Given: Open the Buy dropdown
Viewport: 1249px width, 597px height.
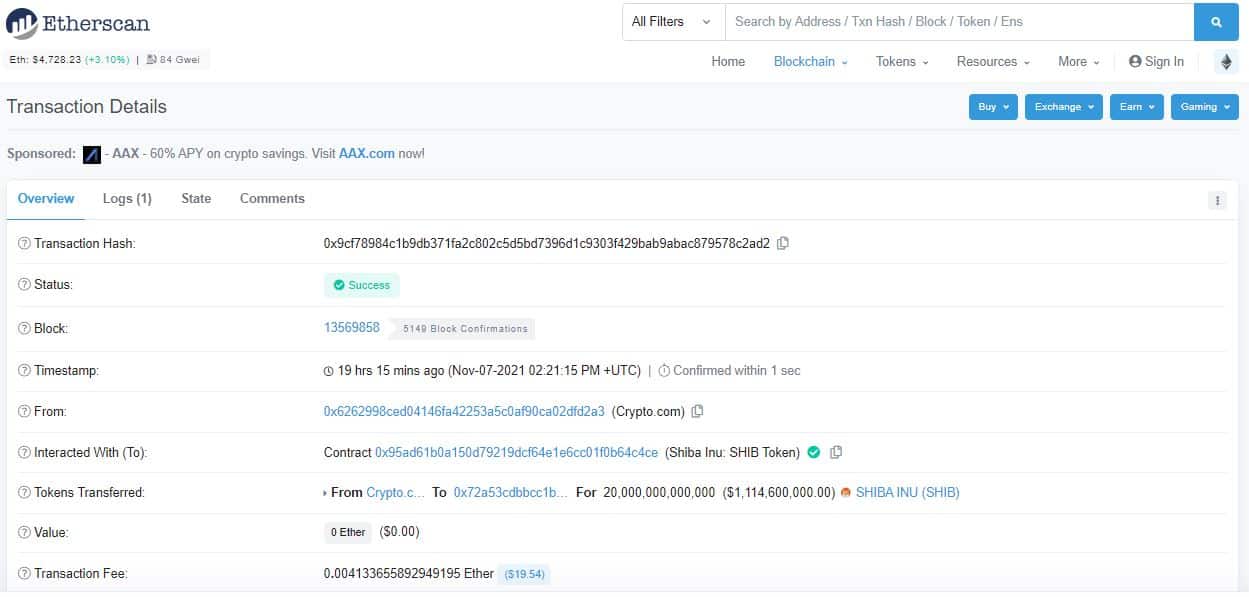Looking at the screenshot, I should [993, 107].
